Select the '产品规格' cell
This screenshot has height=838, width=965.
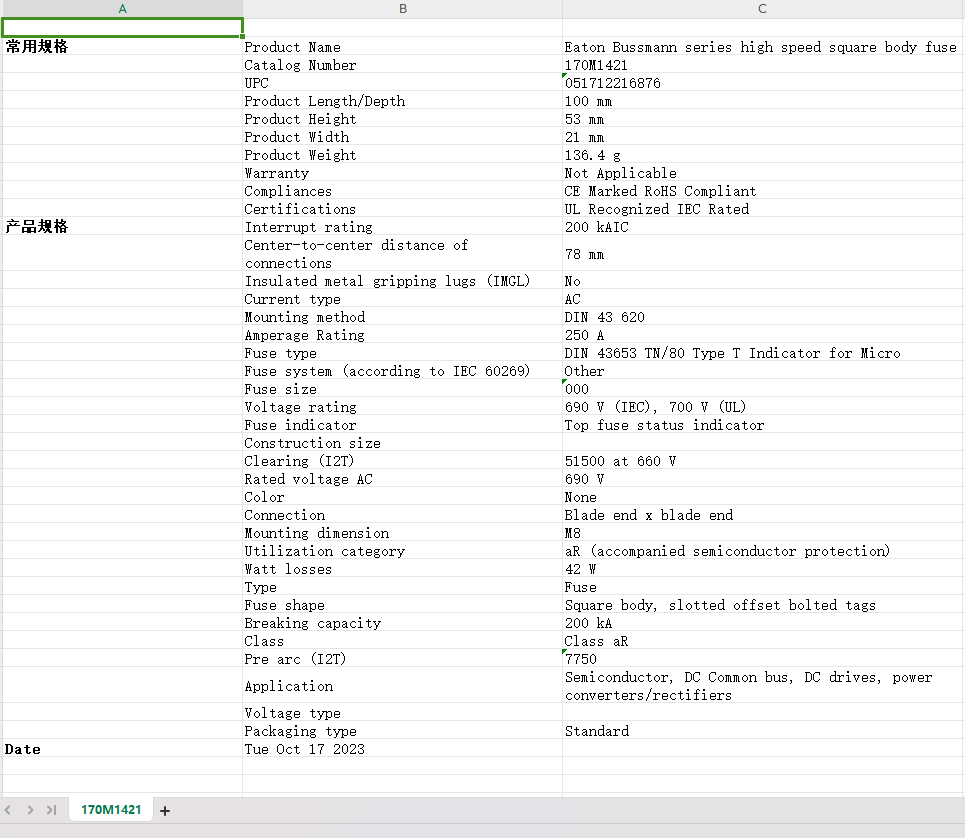122,226
